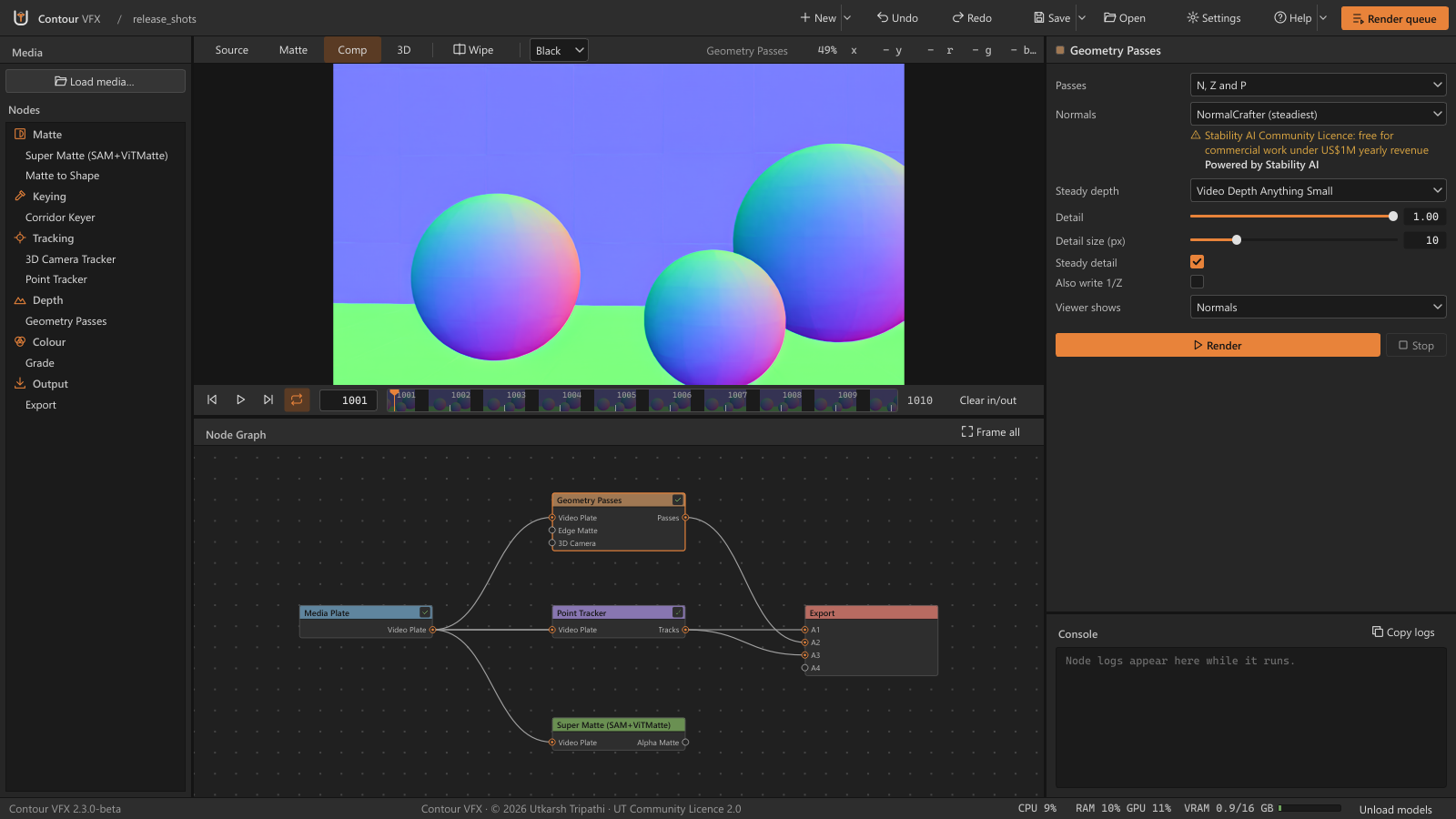Uncheck the Steady detail checkbox
1456x819 pixels.
pyautogui.click(x=1197, y=262)
